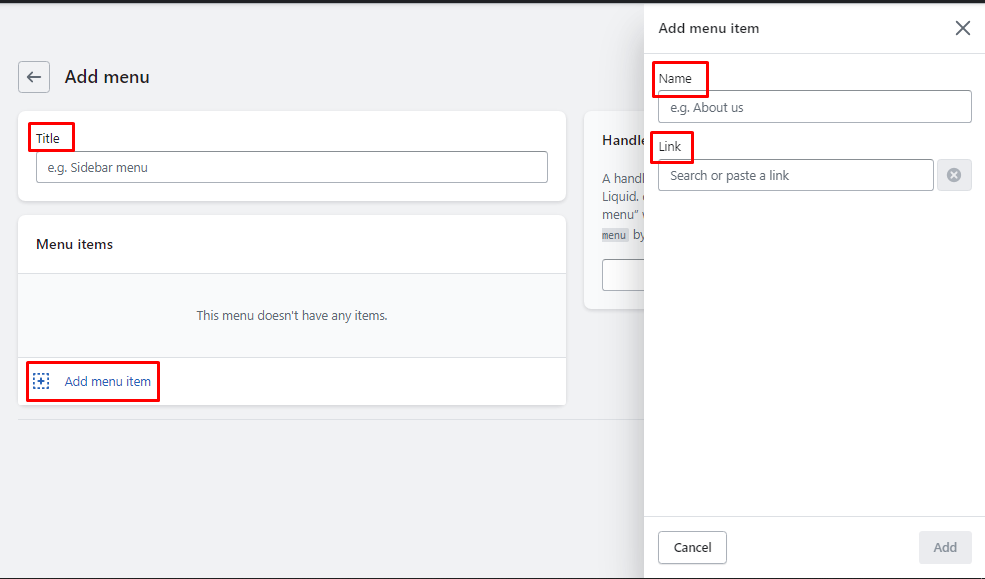Click the Handle card's input box

tap(623, 275)
